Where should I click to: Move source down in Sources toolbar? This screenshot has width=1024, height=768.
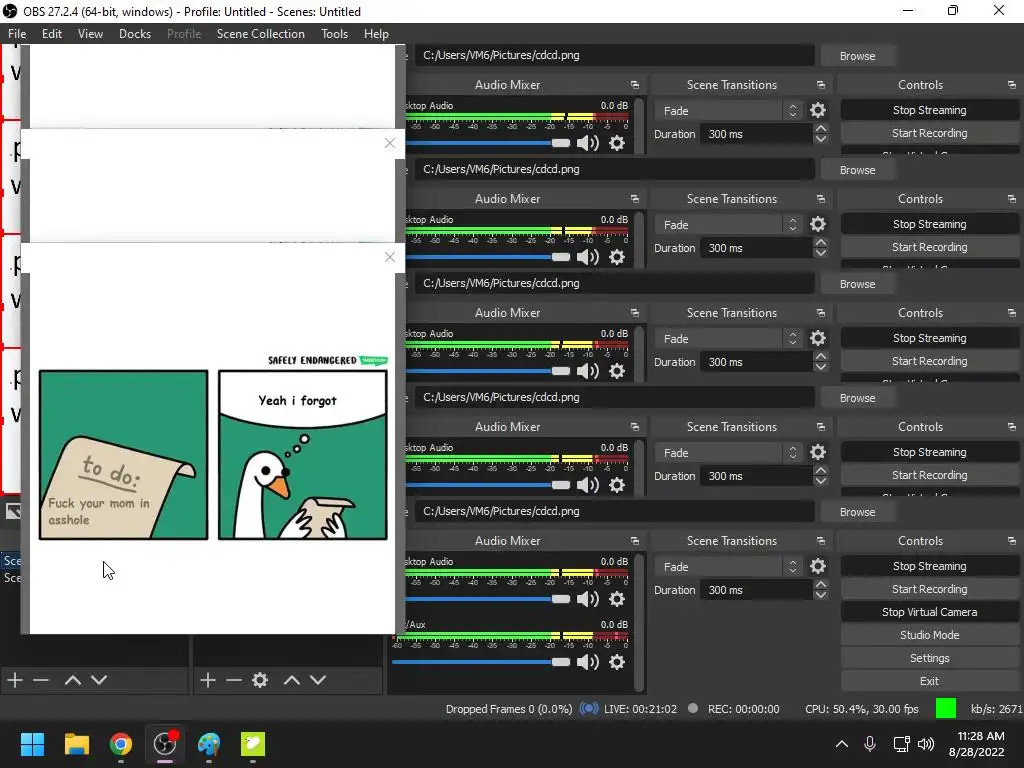click(x=317, y=680)
